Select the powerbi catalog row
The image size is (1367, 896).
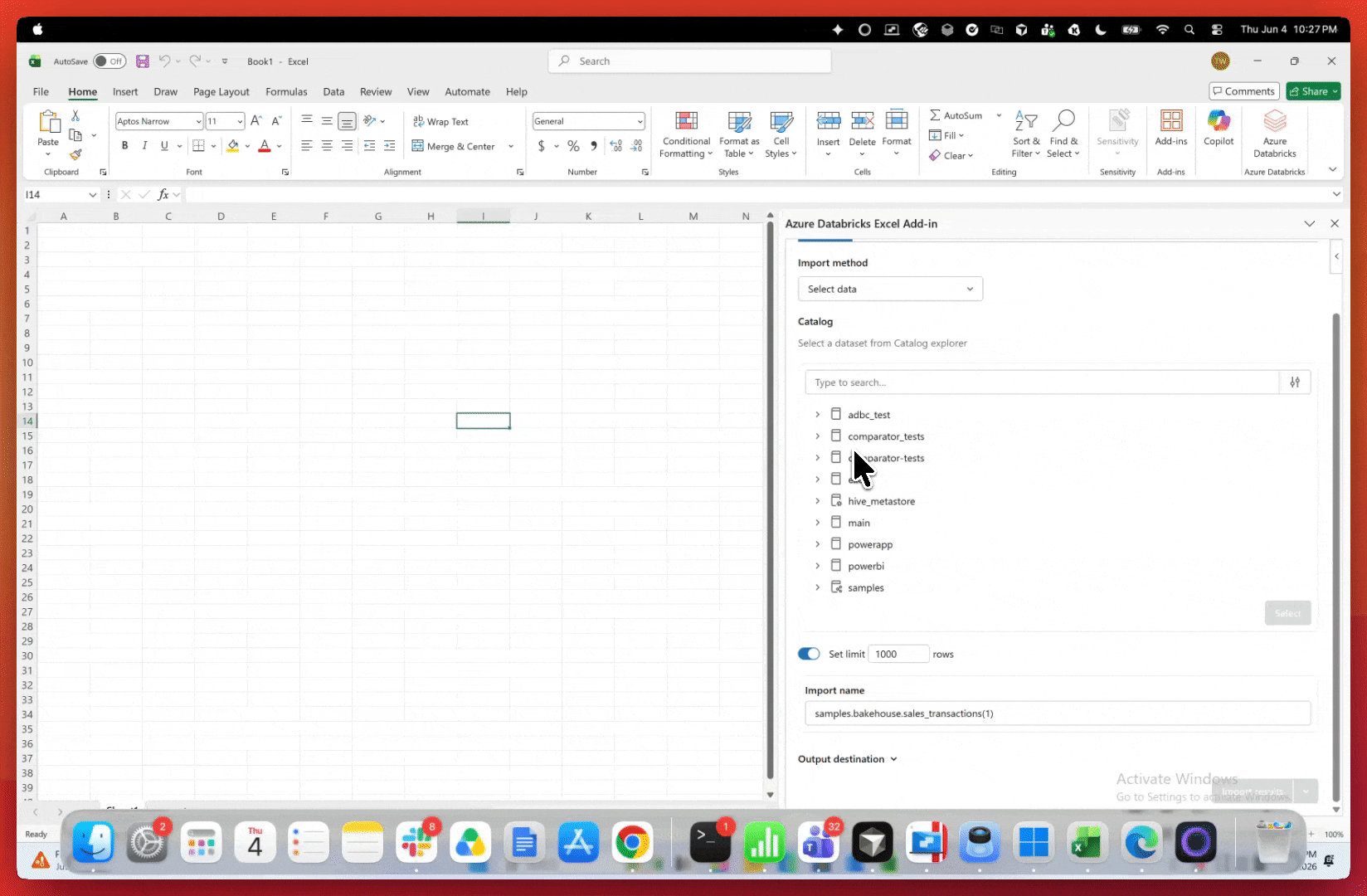(x=866, y=566)
